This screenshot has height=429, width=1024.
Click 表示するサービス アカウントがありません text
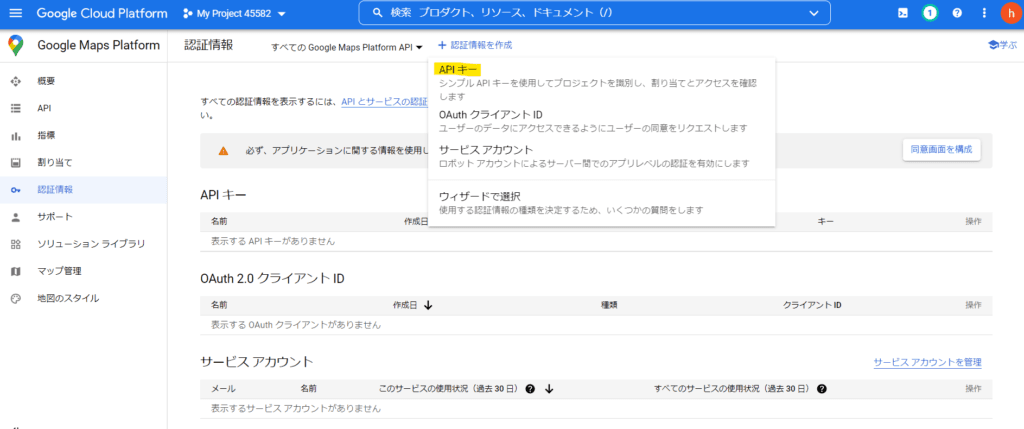click(296, 409)
